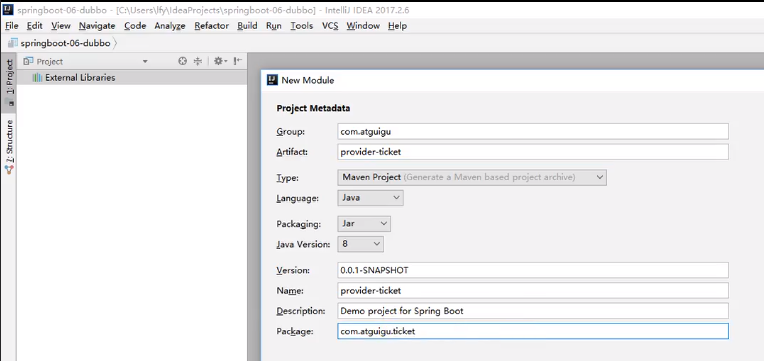Screen dimensions: 764x361
Task: Click the Description label
Action: (x=301, y=311)
